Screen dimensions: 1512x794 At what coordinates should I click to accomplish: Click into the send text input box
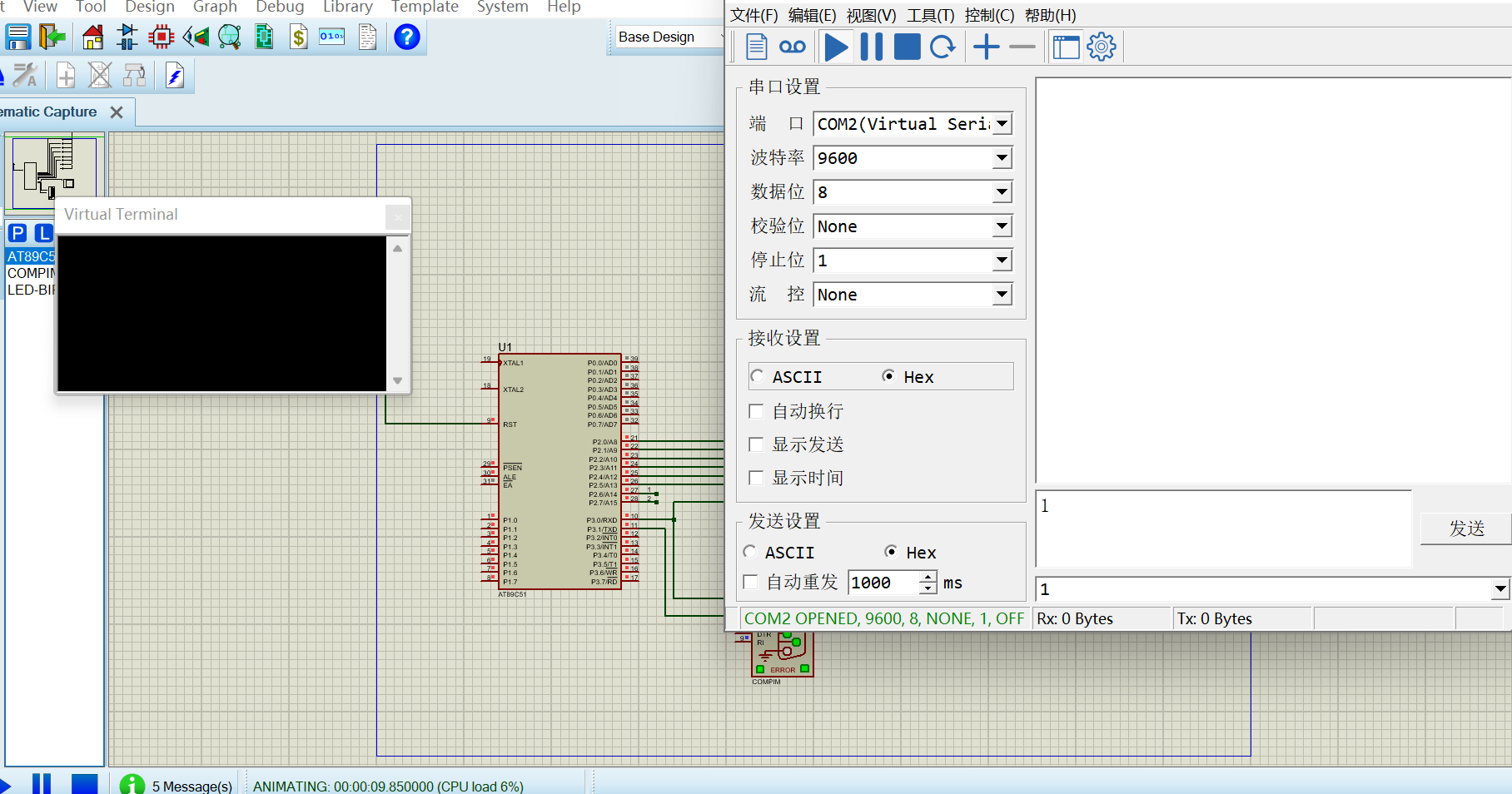coord(1224,529)
